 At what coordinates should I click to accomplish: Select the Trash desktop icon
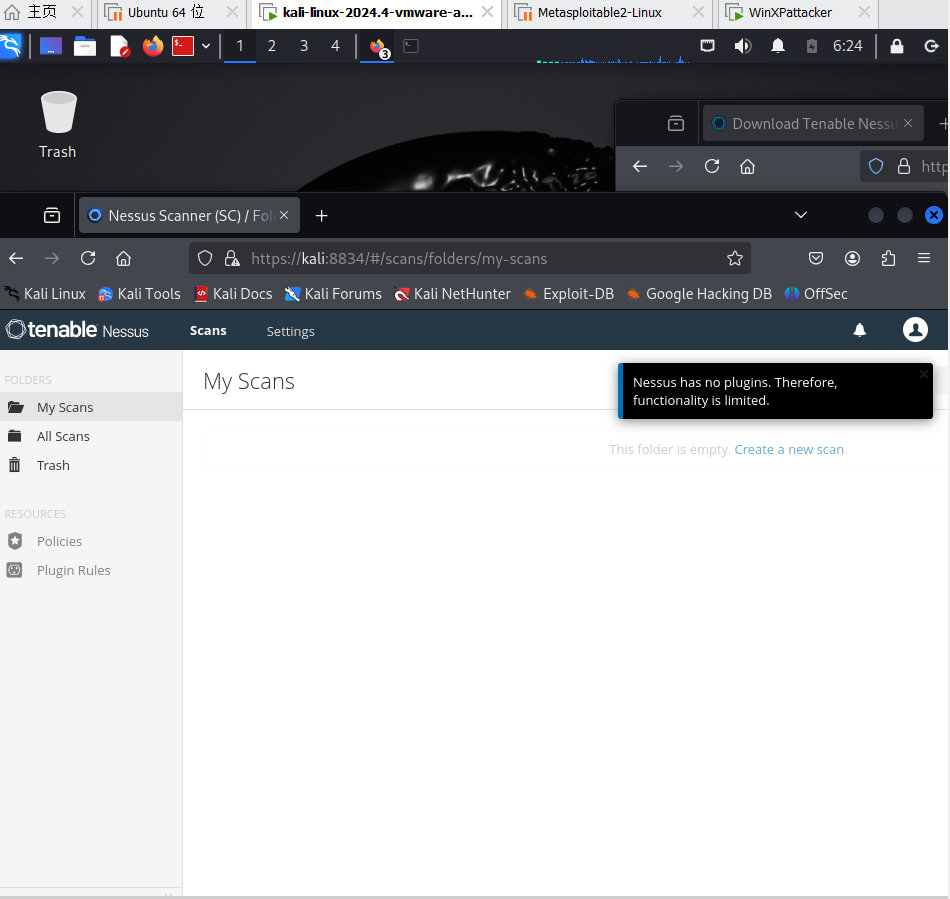(x=58, y=125)
